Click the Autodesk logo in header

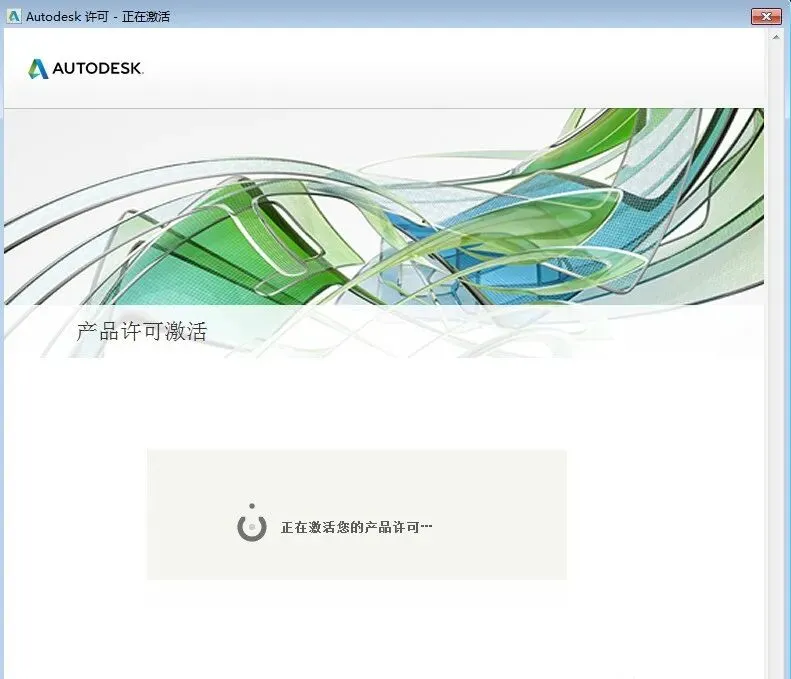(85, 69)
